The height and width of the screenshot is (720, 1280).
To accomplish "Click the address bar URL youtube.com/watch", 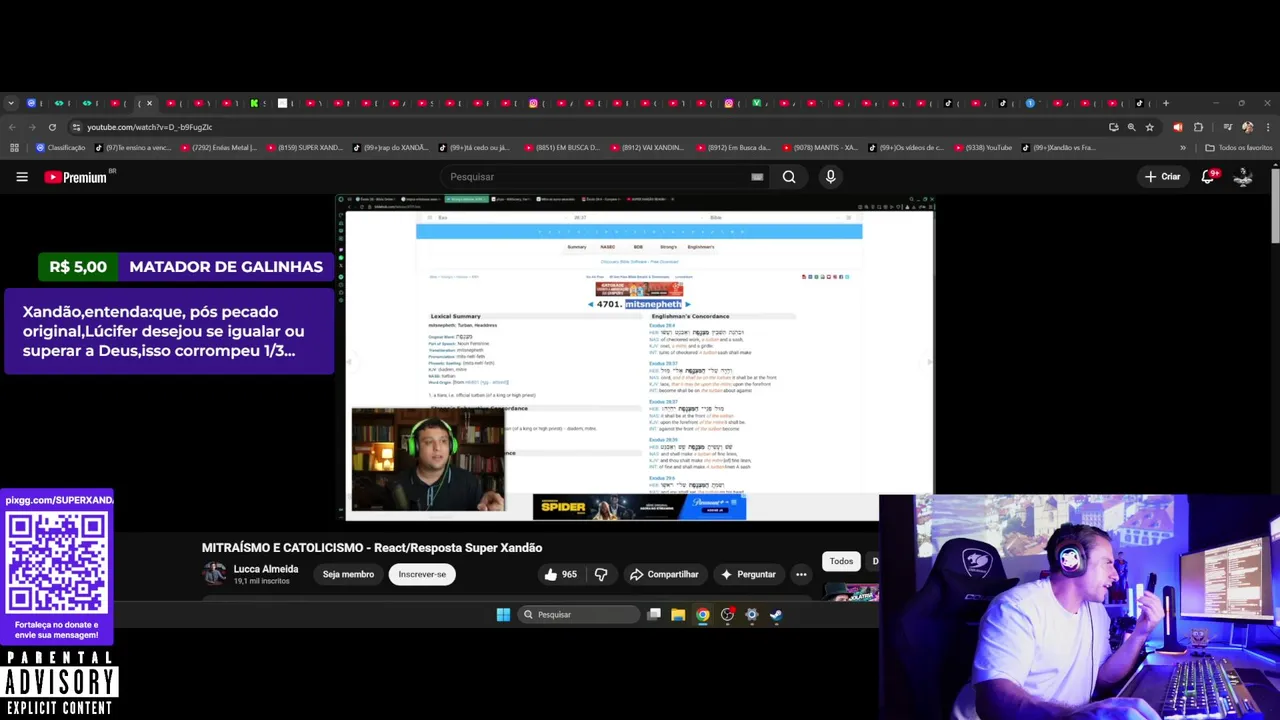I will (149, 127).
